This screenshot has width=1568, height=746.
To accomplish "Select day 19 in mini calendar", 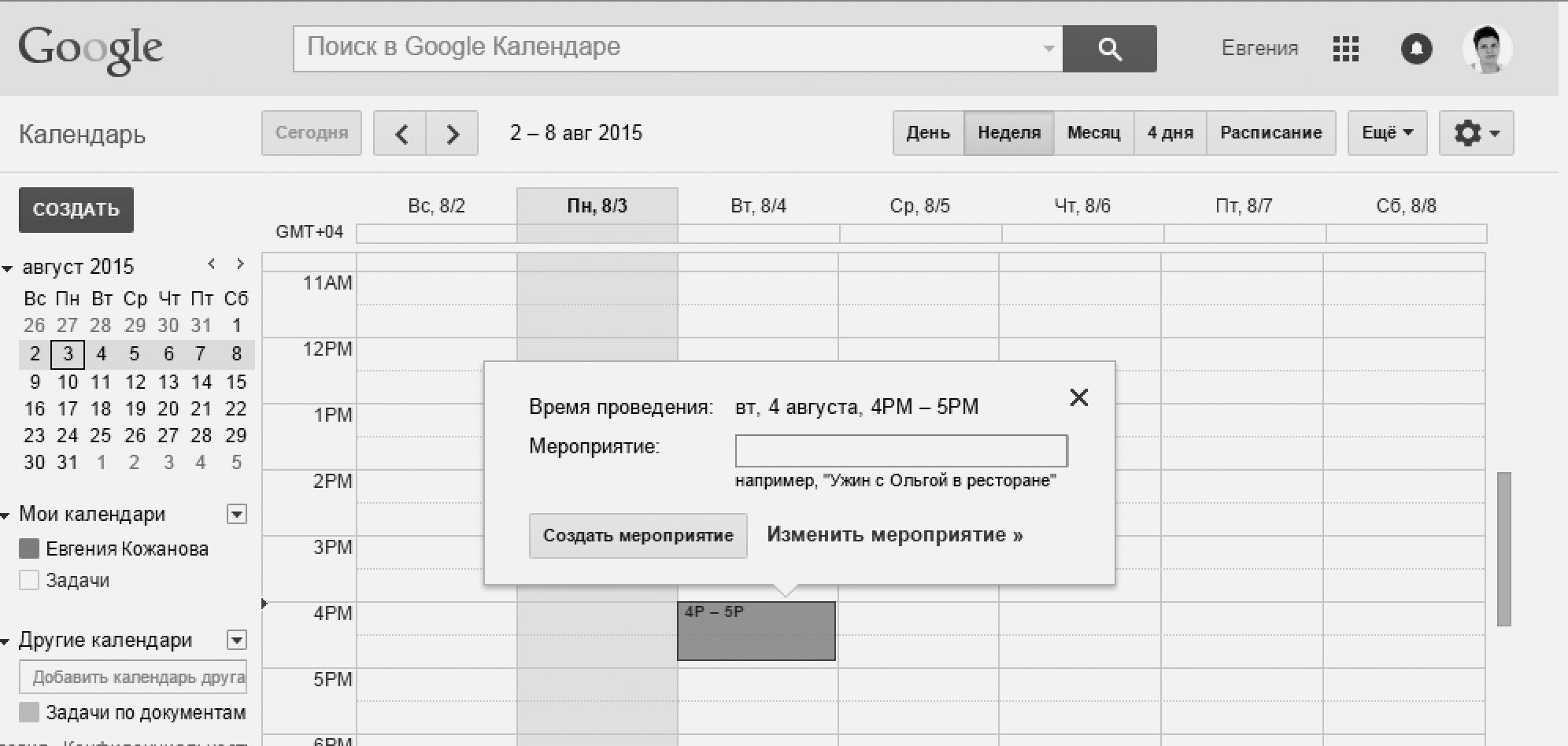I will pos(135,409).
